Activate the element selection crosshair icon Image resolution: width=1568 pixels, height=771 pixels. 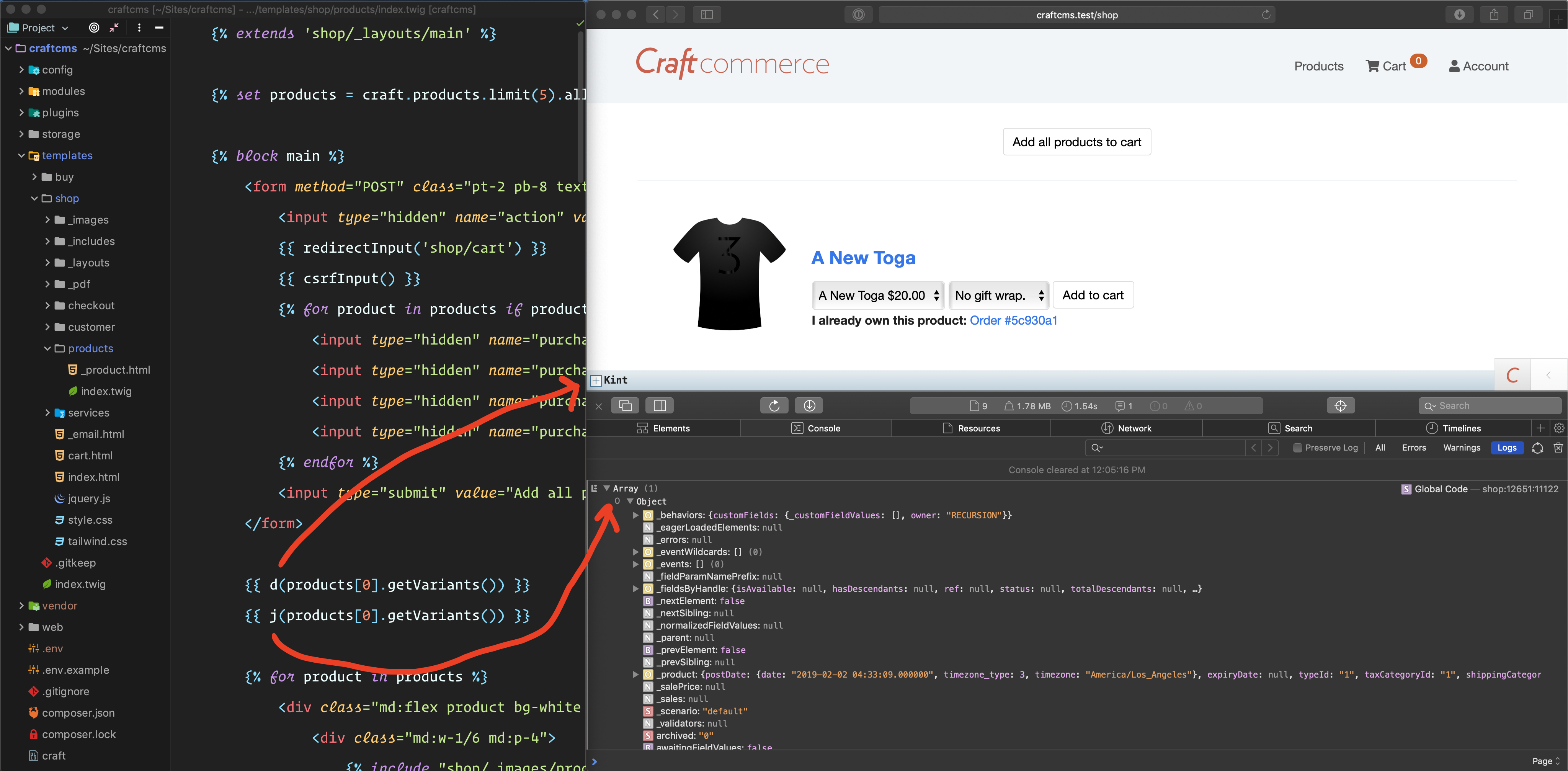1340,406
